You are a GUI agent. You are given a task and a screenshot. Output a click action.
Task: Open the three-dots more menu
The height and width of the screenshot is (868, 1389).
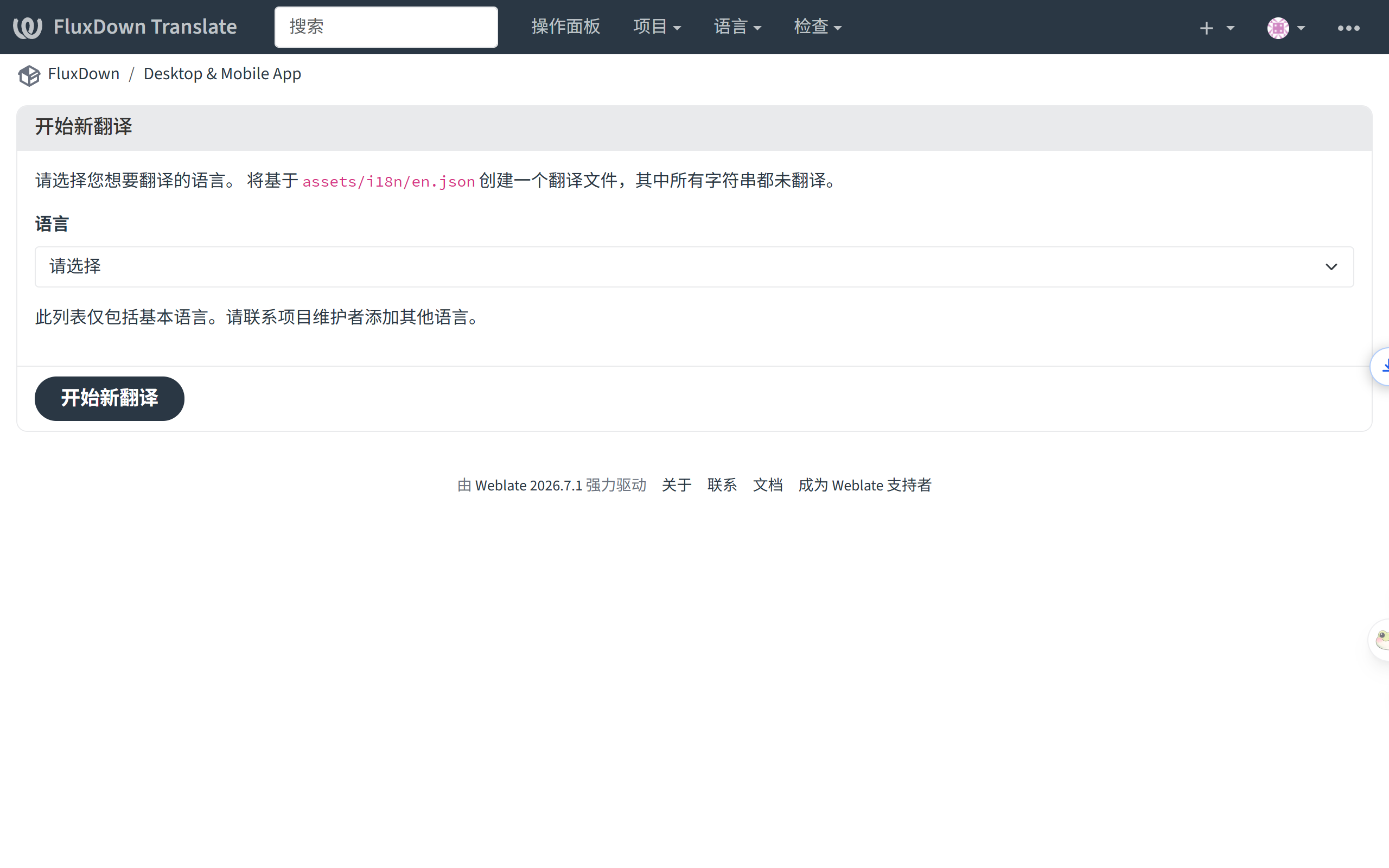[x=1348, y=28]
